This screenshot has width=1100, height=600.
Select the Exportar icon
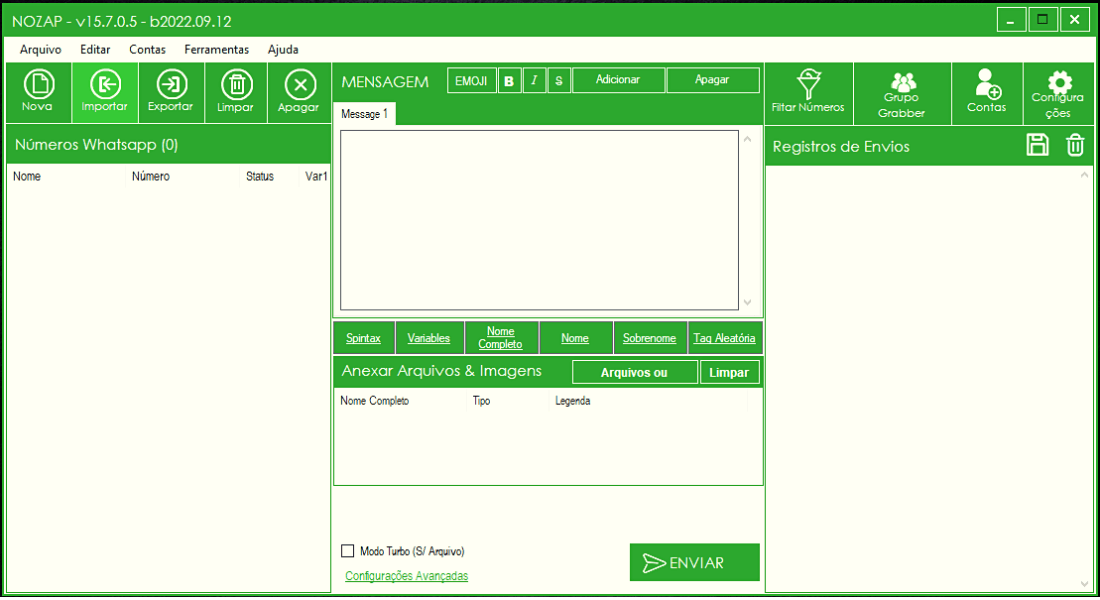171,93
